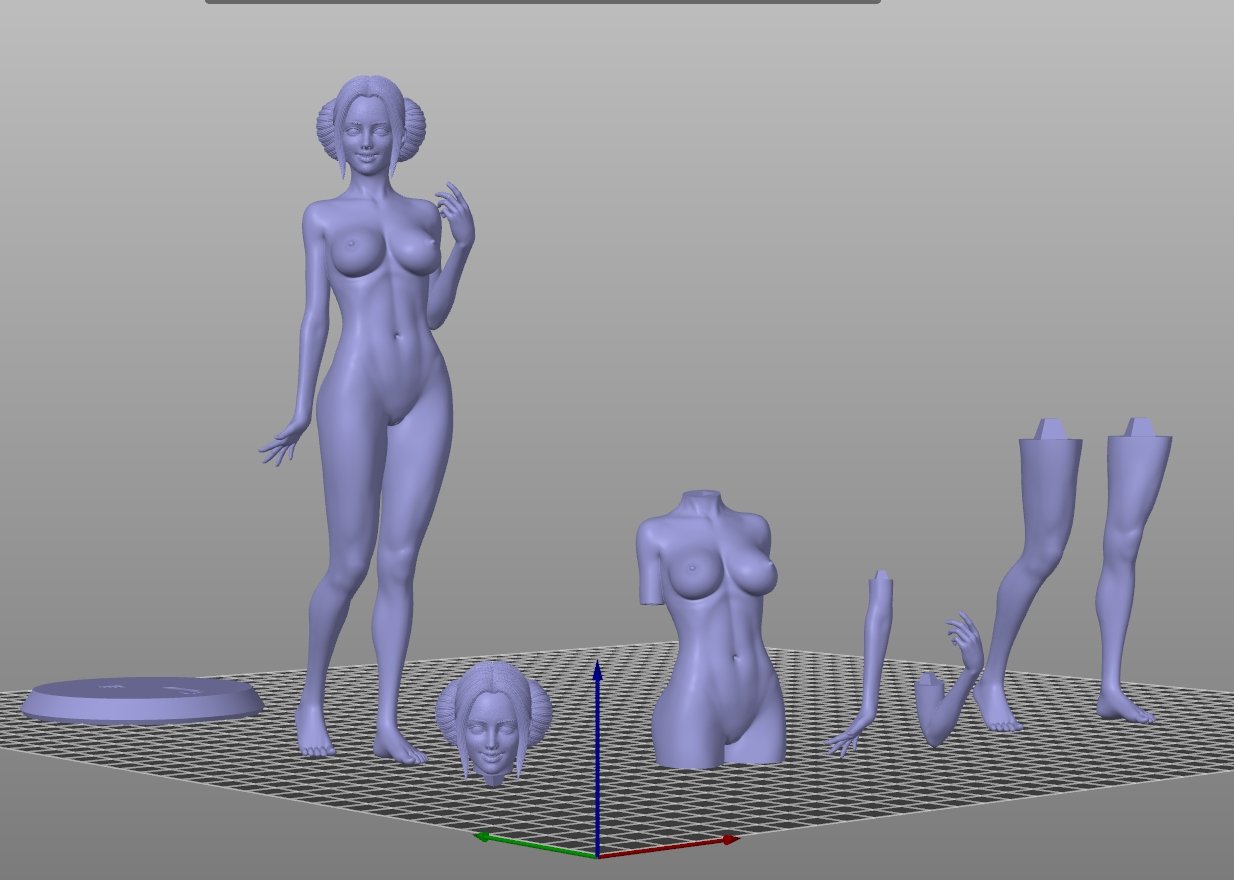Select the straight arm part
Screen dimensions: 1234x880
coord(872,660)
